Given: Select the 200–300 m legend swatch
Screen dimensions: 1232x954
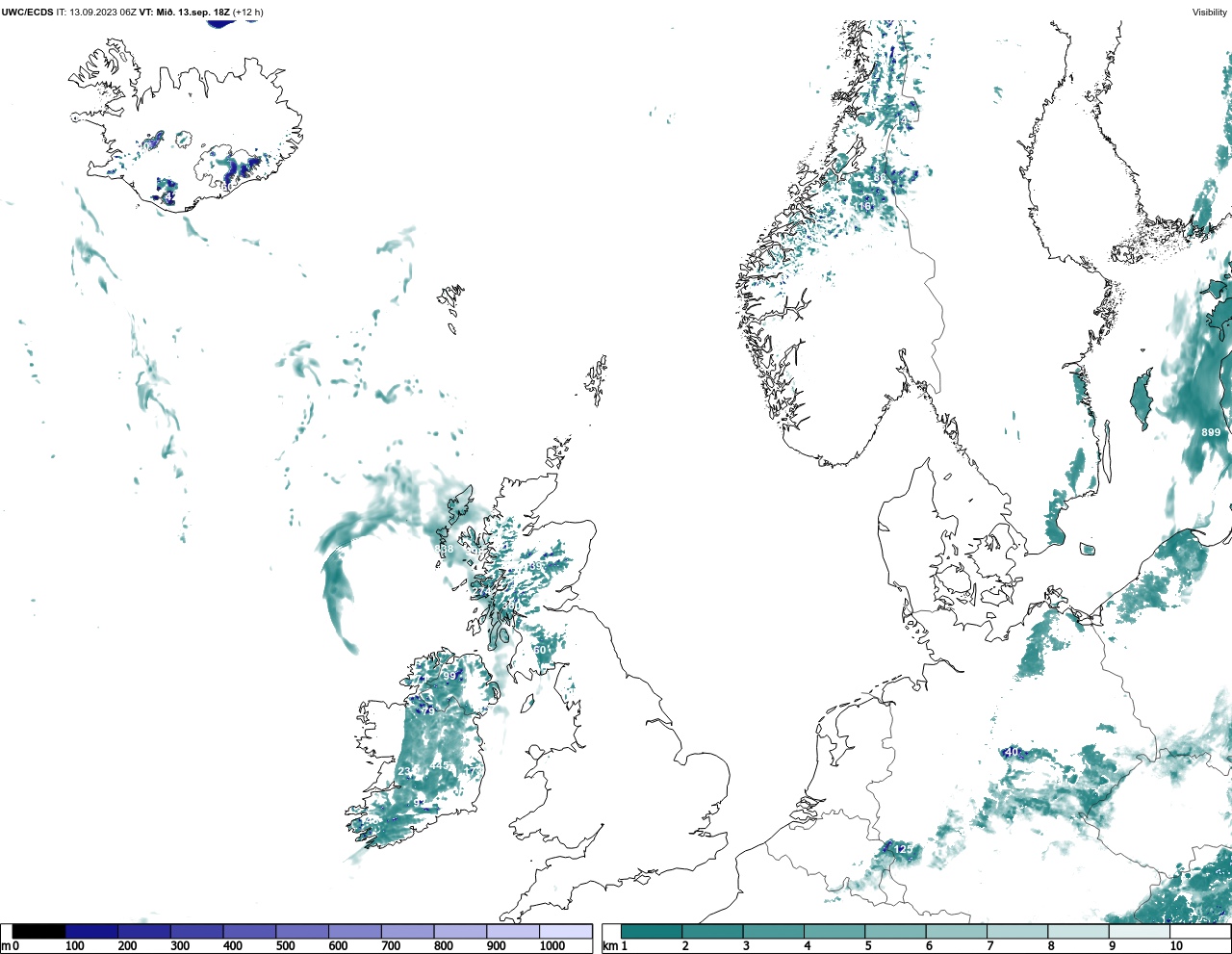Looking at the screenshot, I should tap(144, 931).
